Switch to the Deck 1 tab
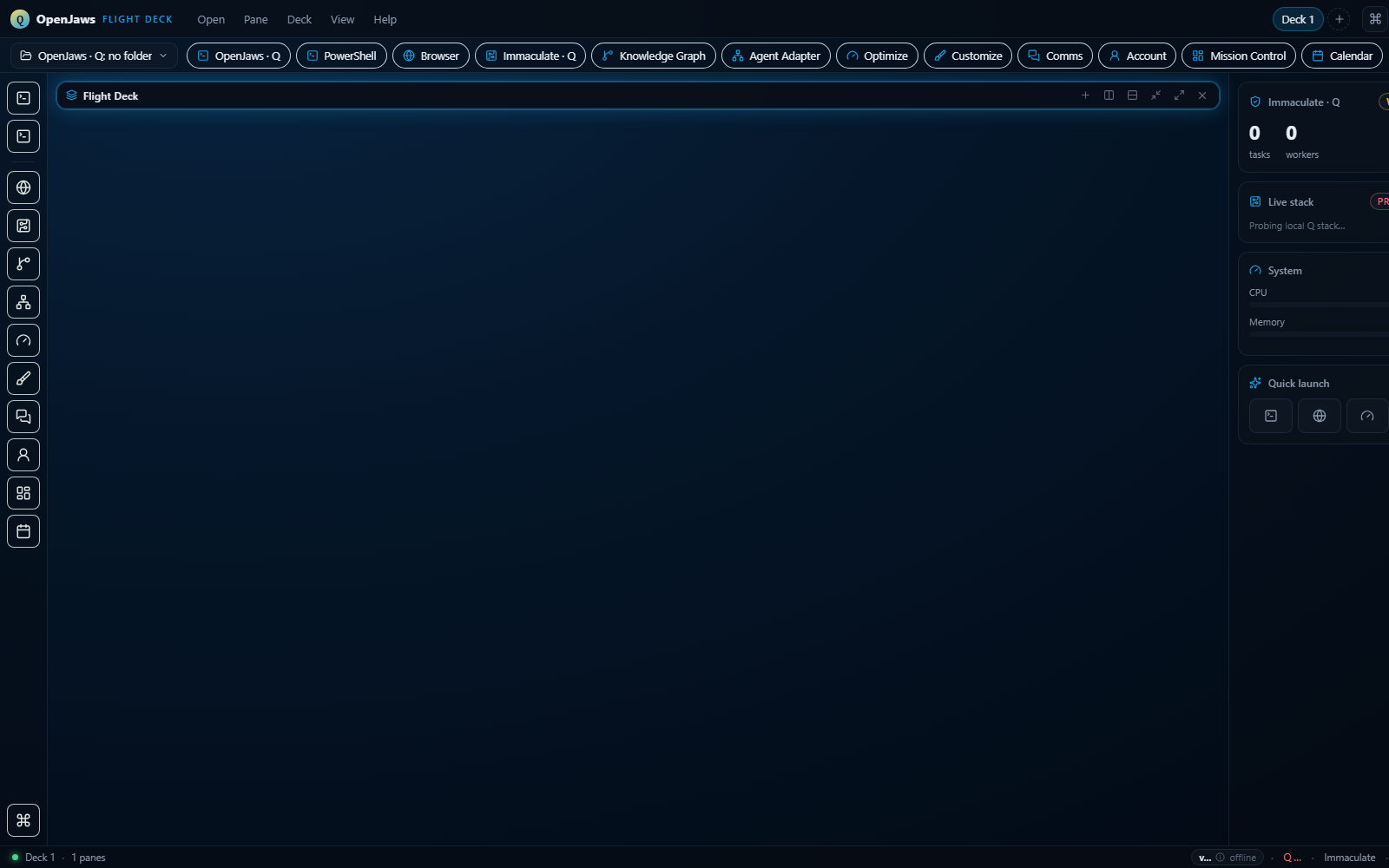Screen dimensions: 1389x868 [x=1298, y=19]
